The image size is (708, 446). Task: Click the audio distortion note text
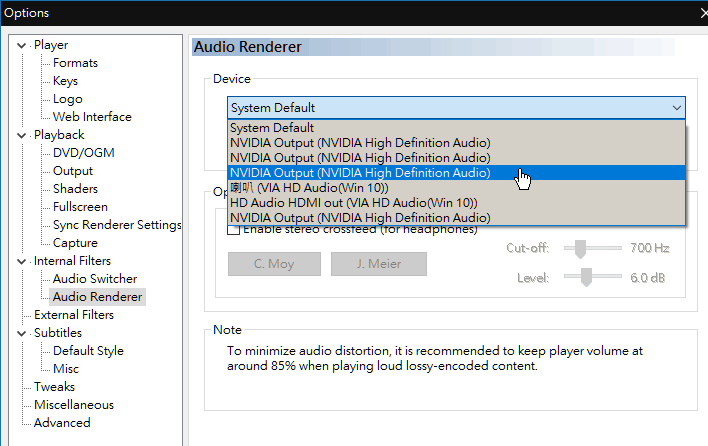coord(435,358)
